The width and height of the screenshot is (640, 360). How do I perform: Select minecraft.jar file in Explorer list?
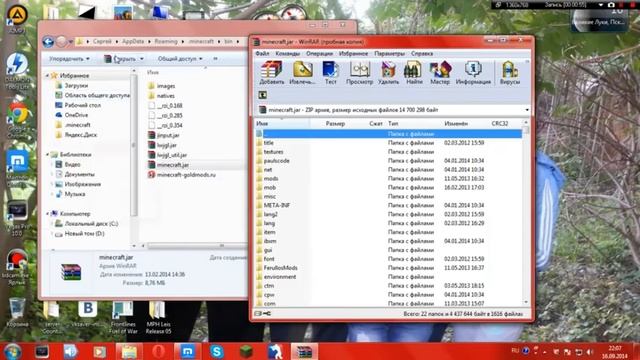tap(173, 165)
